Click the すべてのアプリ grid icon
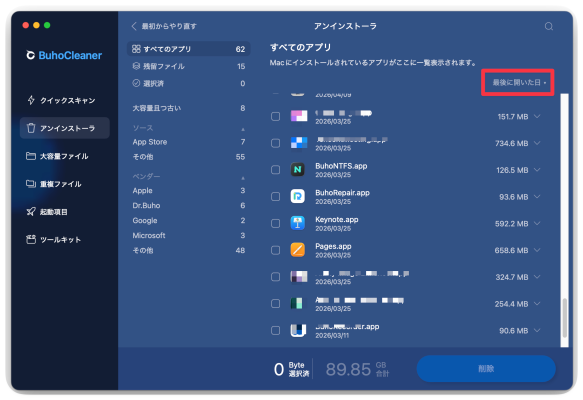 point(136,49)
